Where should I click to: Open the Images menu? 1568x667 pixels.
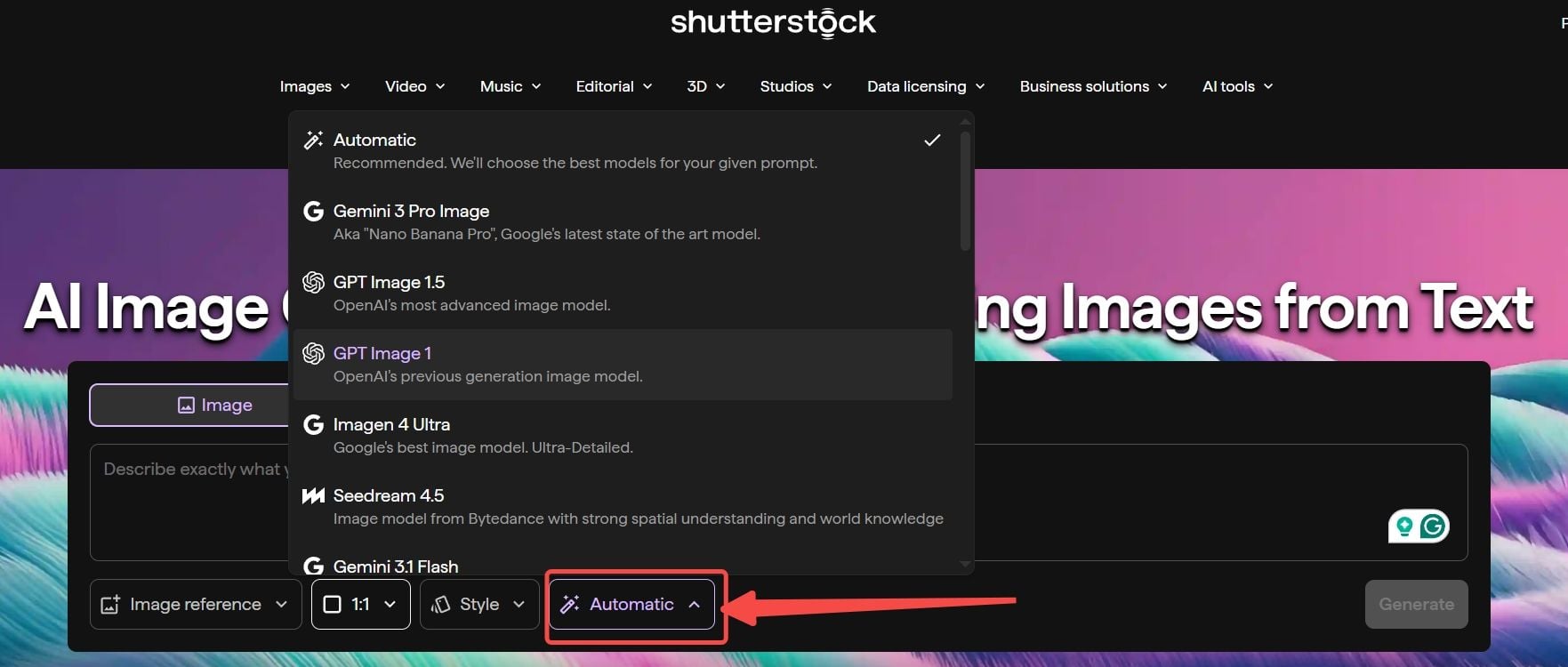click(x=315, y=86)
